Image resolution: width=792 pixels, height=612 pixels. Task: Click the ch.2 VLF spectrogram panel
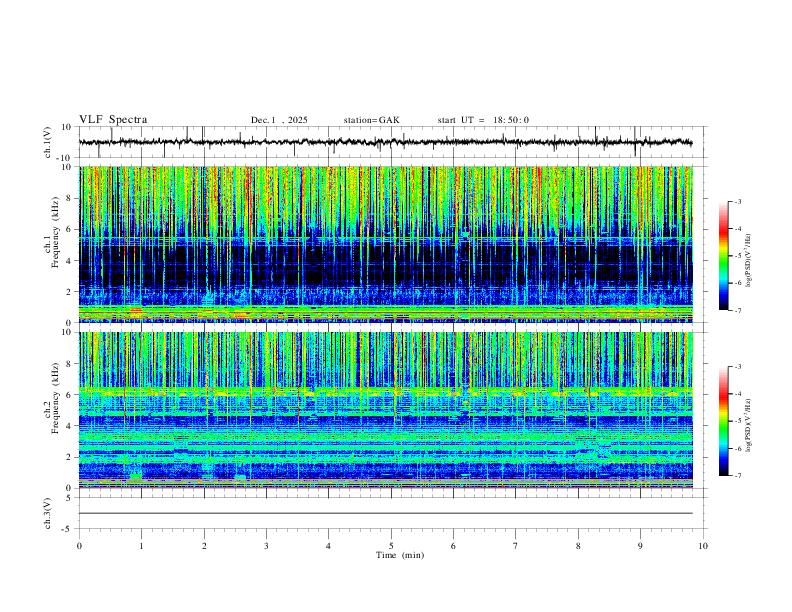pyautogui.click(x=385, y=410)
